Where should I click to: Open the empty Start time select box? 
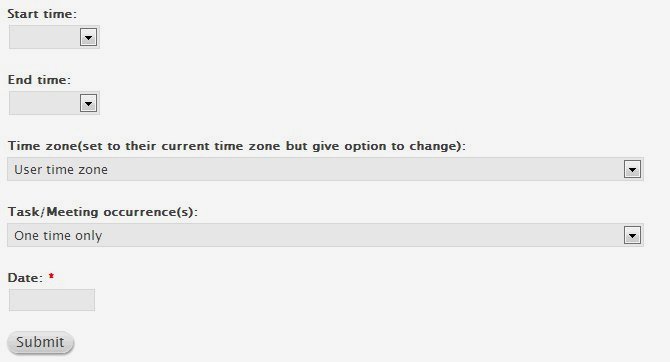pos(54,37)
